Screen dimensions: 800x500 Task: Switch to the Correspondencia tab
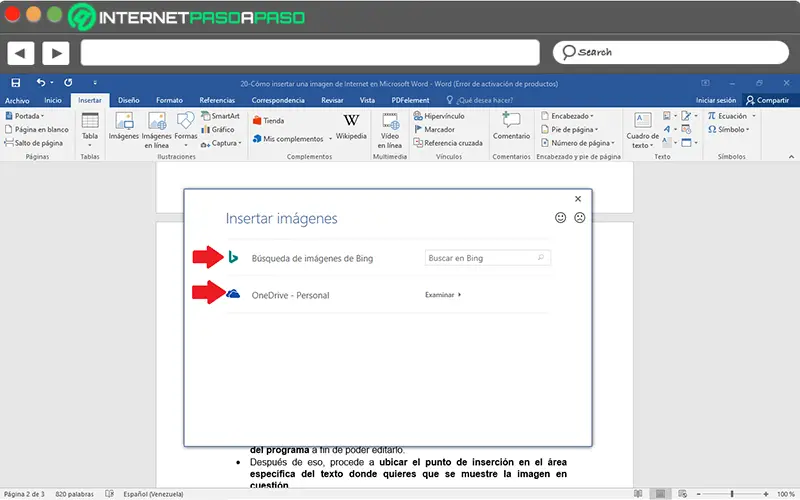pyautogui.click(x=278, y=101)
